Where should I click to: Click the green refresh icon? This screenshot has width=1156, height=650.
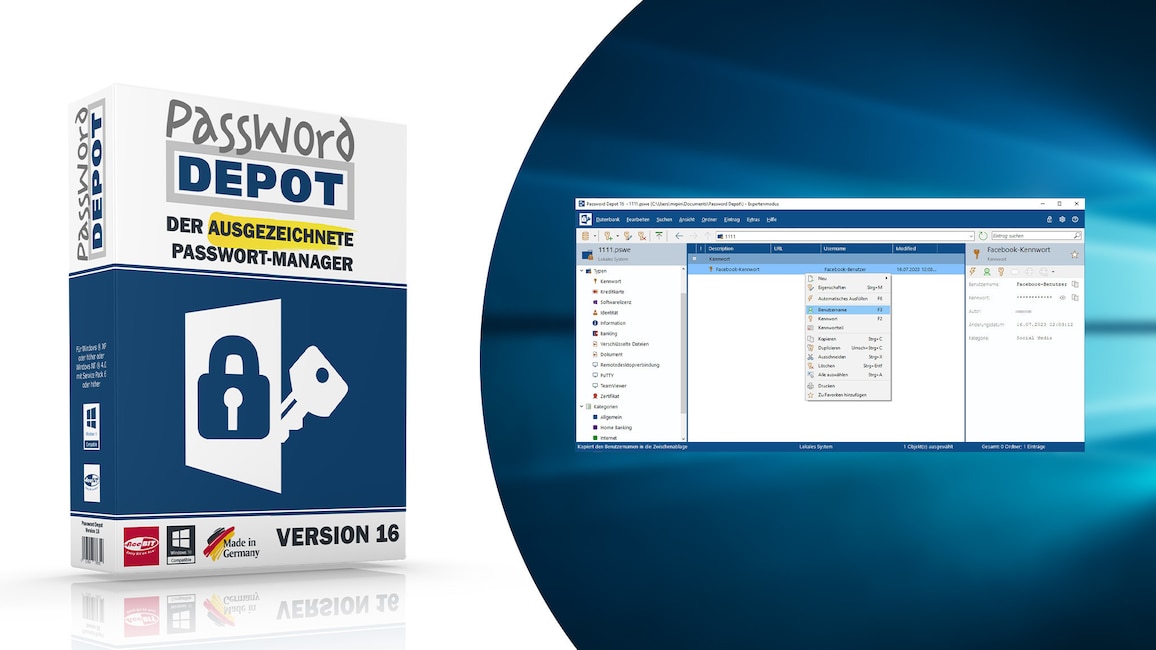click(983, 236)
